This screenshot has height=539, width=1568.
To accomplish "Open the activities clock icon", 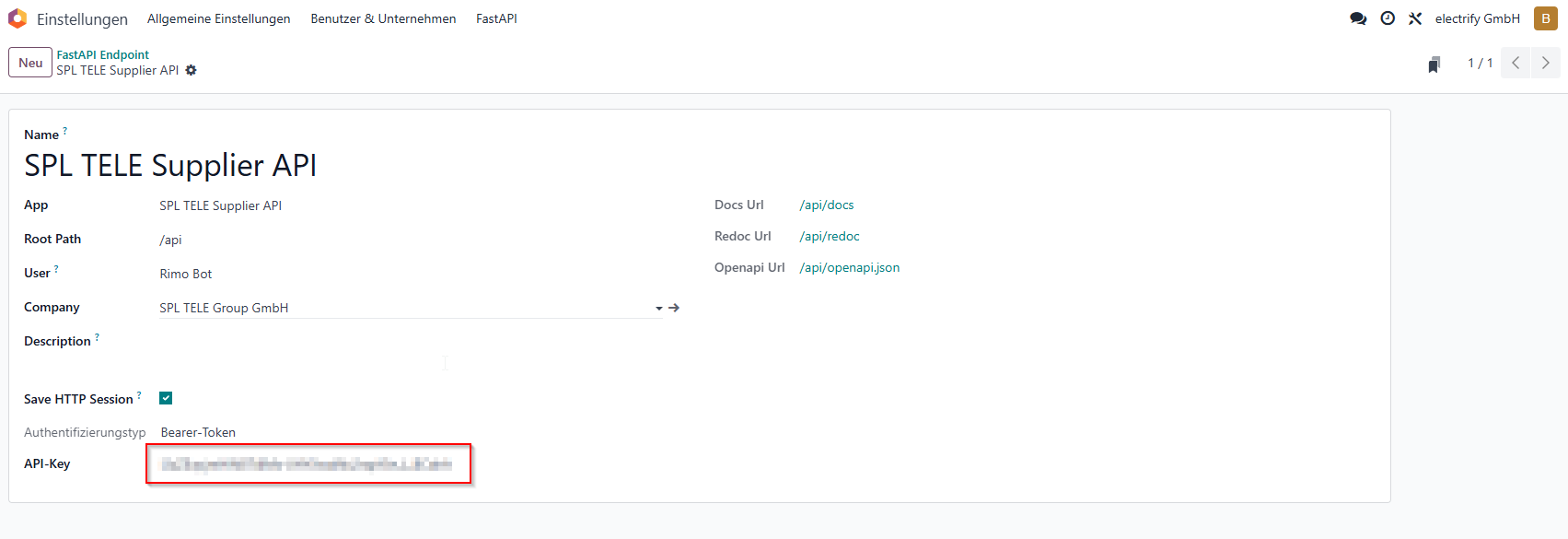I will point(1388,18).
